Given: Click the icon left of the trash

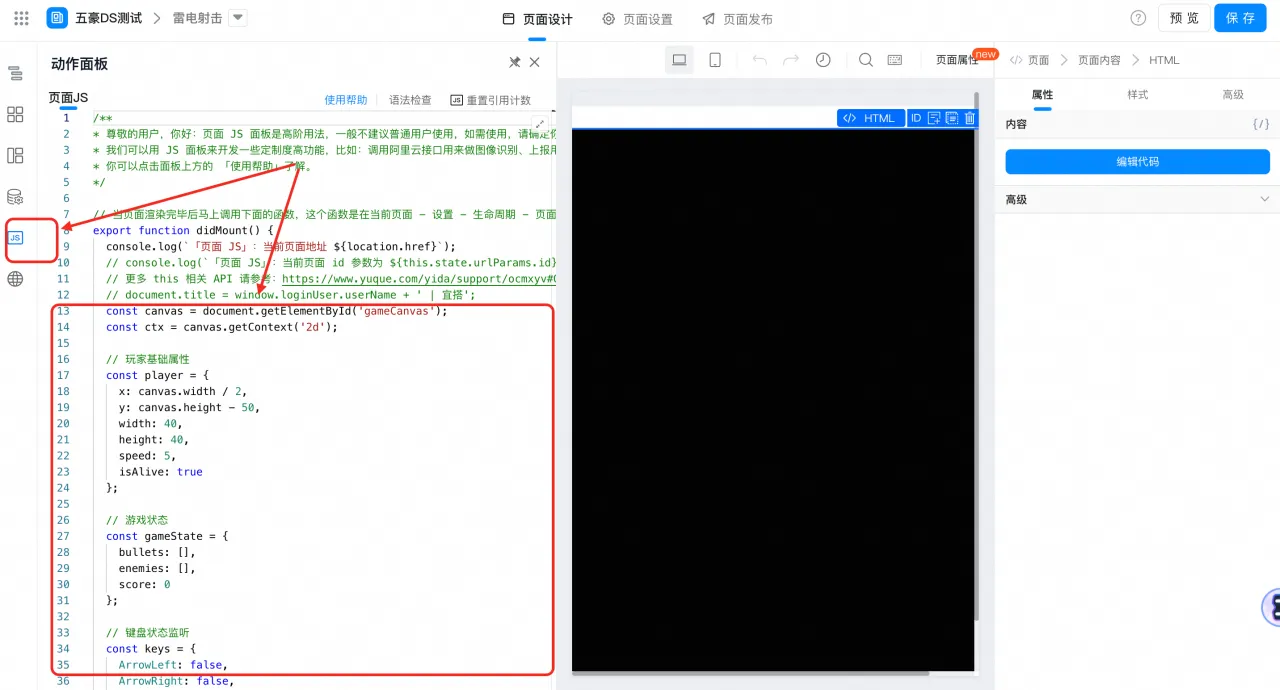Looking at the screenshot, I should click(952, 118).
